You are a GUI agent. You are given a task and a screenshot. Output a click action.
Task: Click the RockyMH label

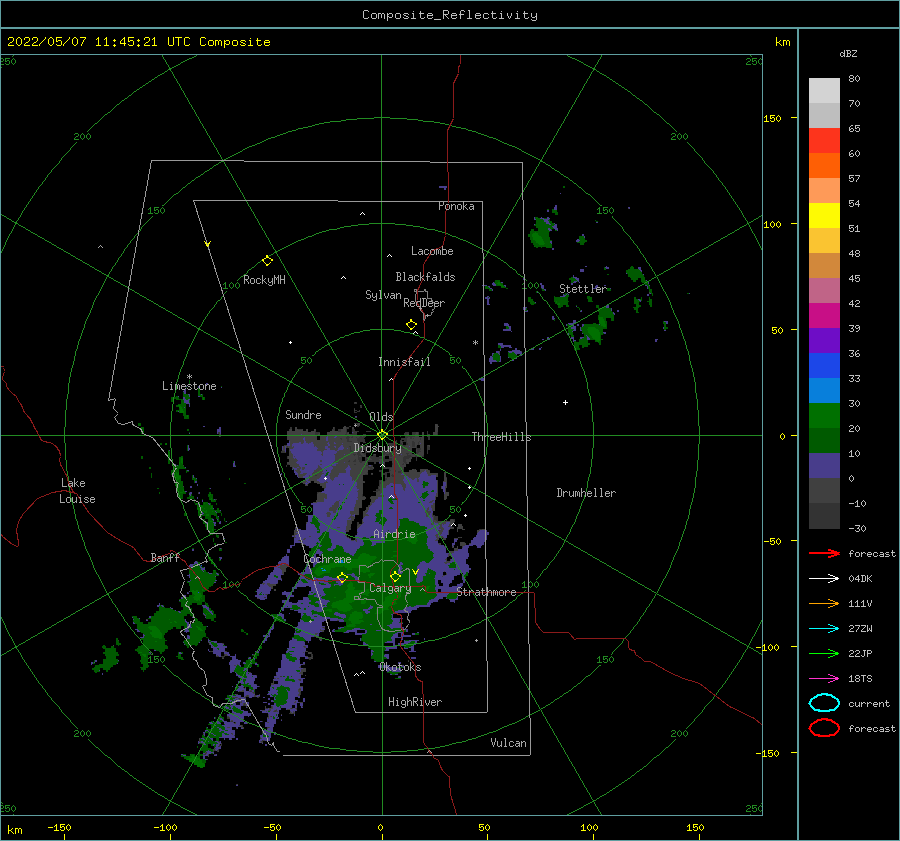(x=264, y=280)
